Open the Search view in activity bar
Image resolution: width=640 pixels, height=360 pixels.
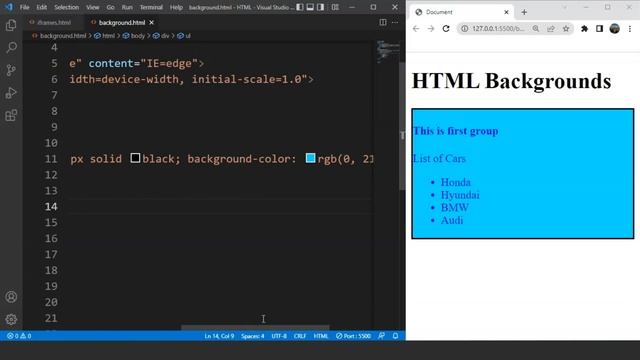click(x=11, y=47)
